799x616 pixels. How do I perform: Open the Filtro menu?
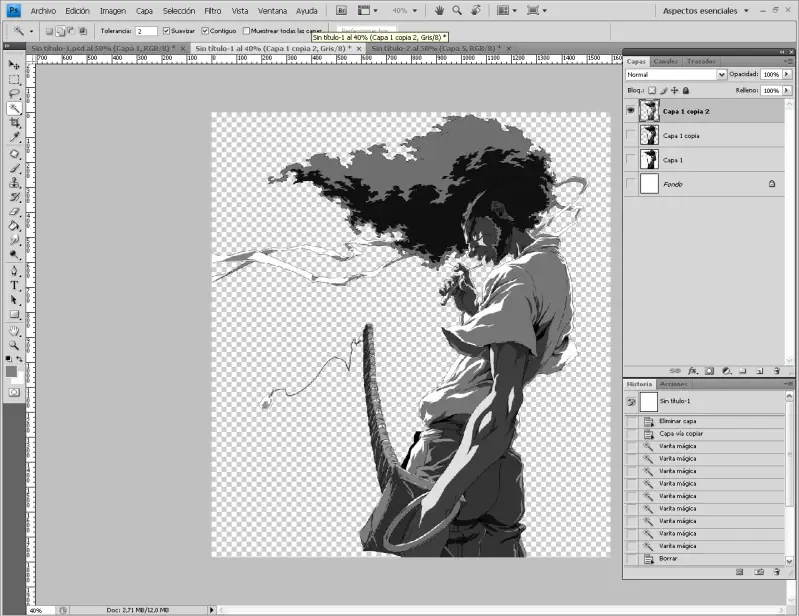coord(212,11)
